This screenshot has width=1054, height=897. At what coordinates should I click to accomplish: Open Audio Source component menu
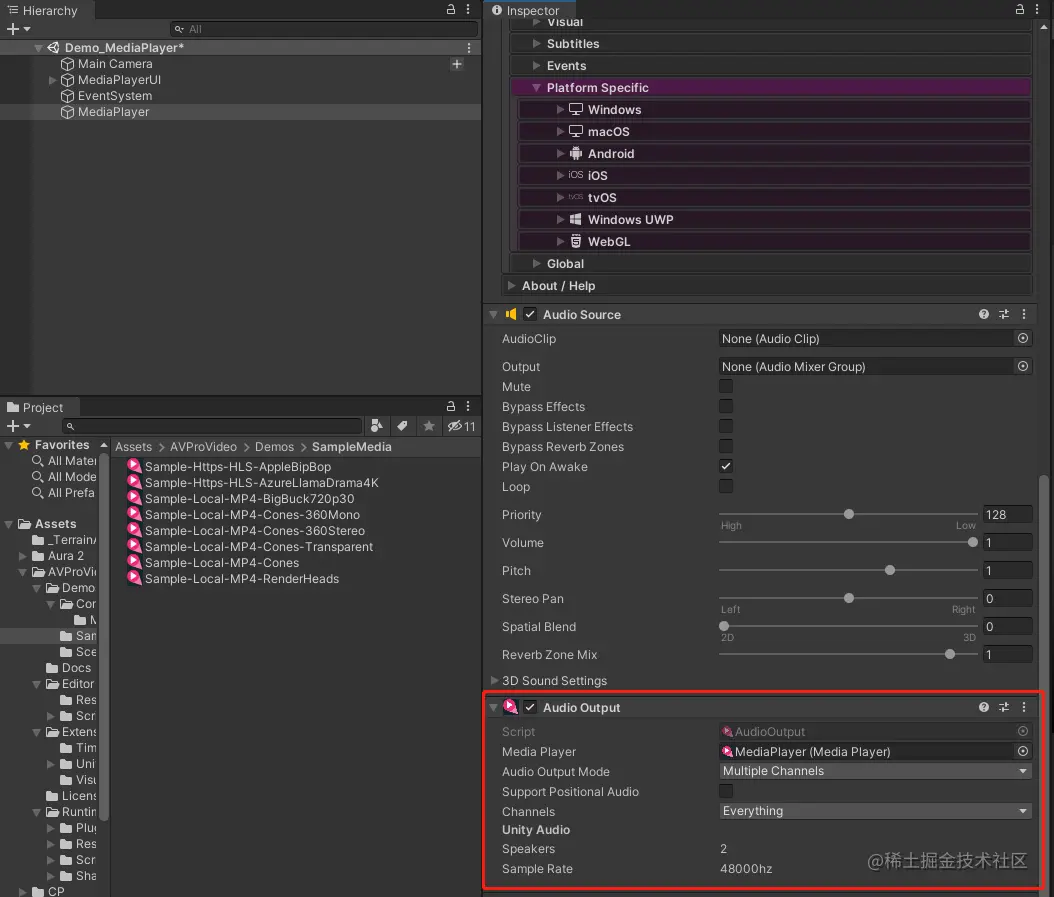pos(1024,314)
